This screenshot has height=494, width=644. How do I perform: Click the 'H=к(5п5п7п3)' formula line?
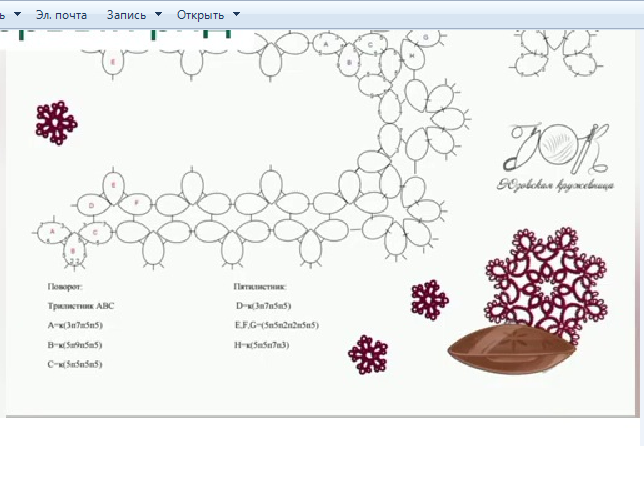[262, 345]
